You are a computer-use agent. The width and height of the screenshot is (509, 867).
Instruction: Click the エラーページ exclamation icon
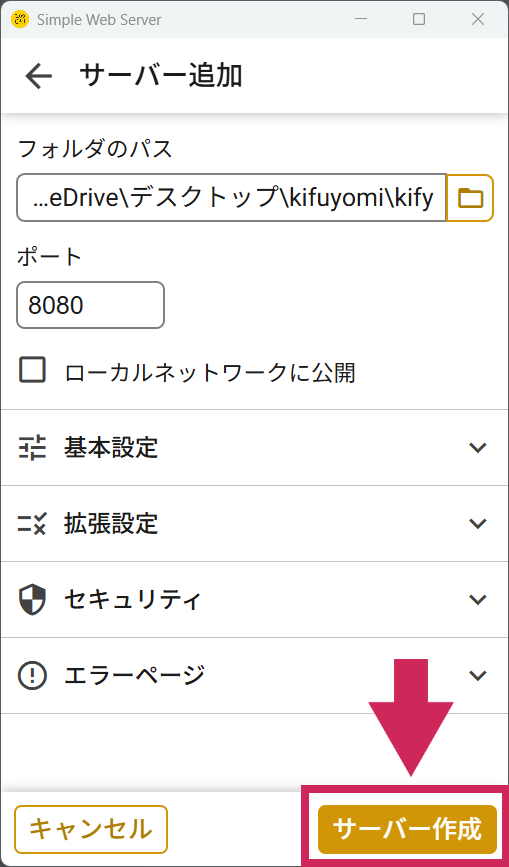[33, 675]
